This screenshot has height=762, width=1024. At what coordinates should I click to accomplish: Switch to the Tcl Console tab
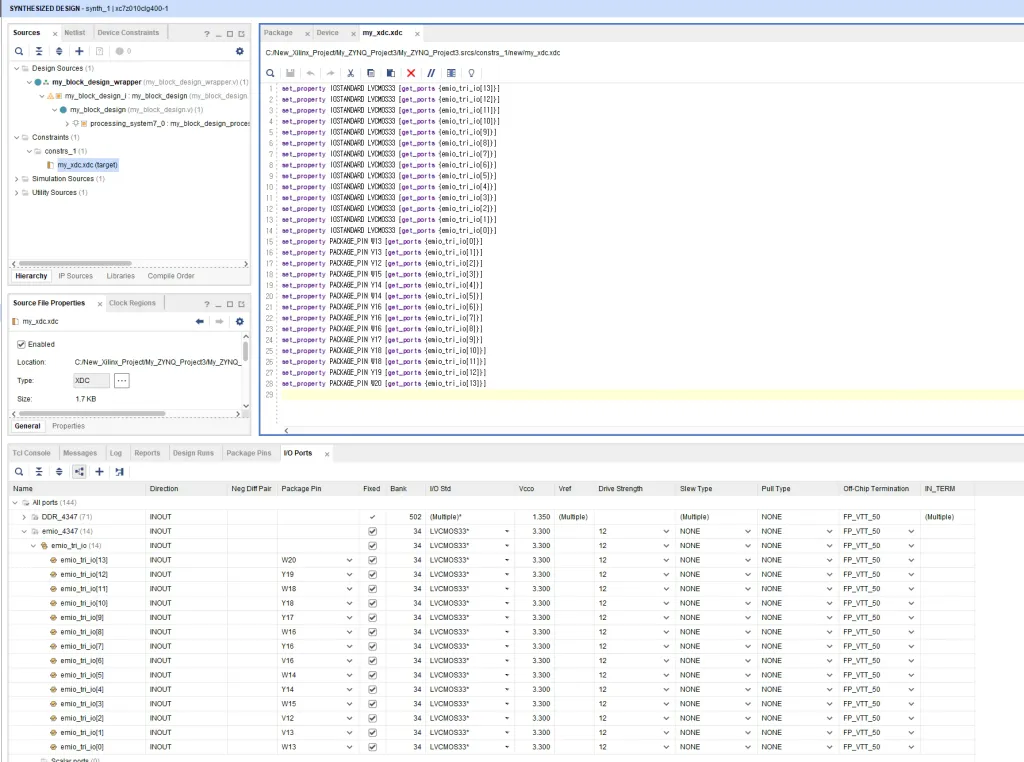[x=31, y=453]
